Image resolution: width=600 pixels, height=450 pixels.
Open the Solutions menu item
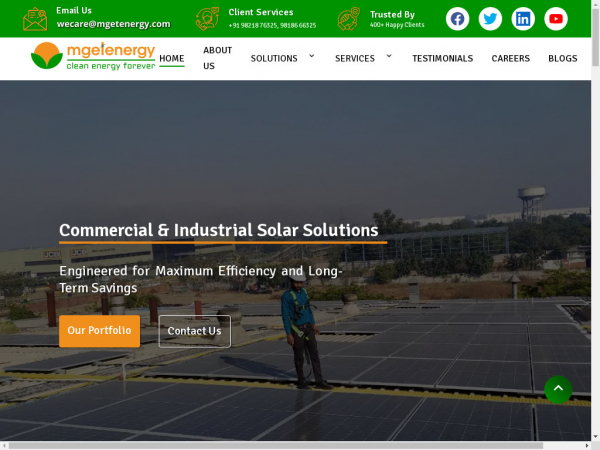tap(274, 59)
